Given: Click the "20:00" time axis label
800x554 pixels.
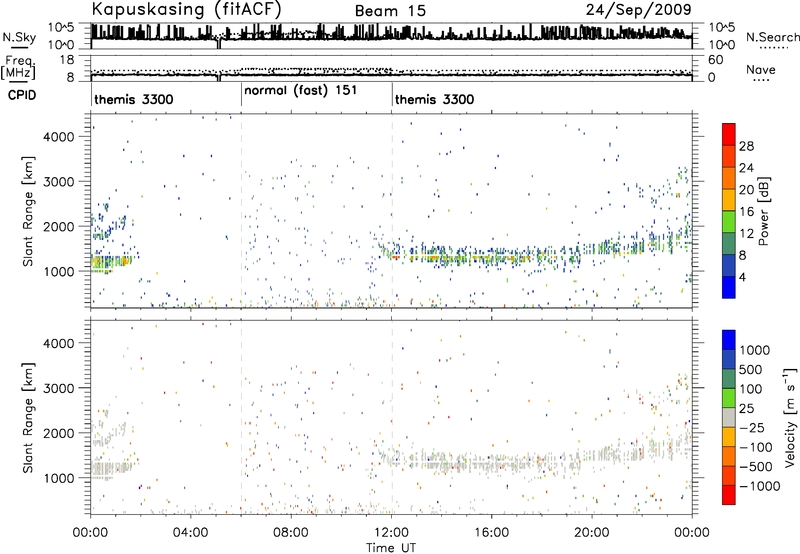Looking at the screenshot, I should tap(591, 533).
